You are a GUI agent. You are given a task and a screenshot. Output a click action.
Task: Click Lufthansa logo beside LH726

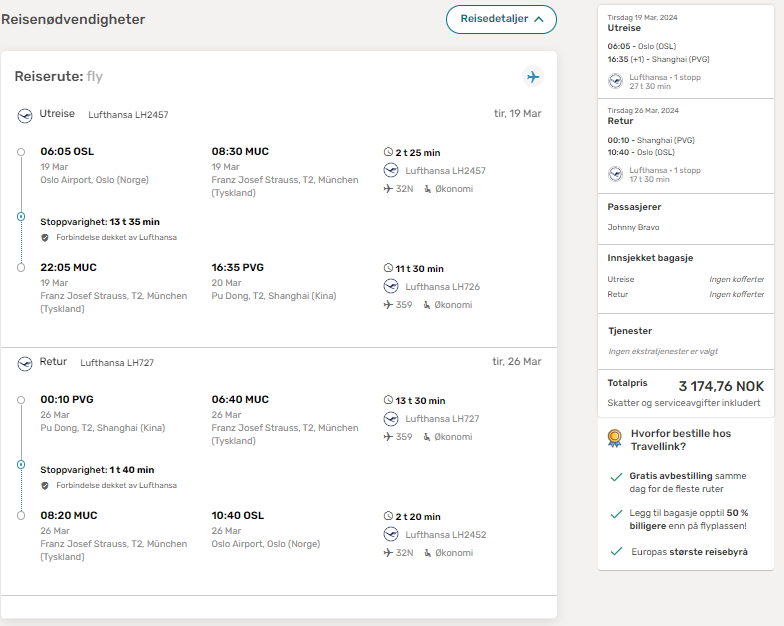coord(391,286)
